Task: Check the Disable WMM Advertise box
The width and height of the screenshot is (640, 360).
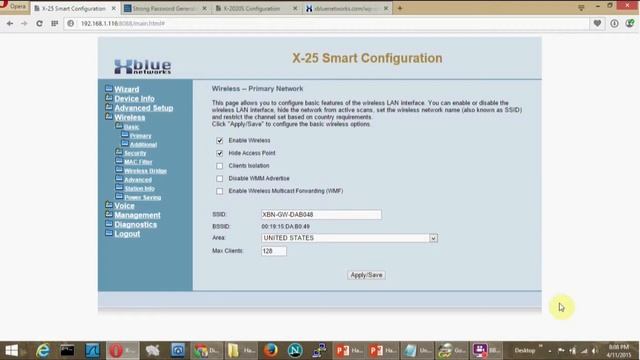Action: coord(220,179)
